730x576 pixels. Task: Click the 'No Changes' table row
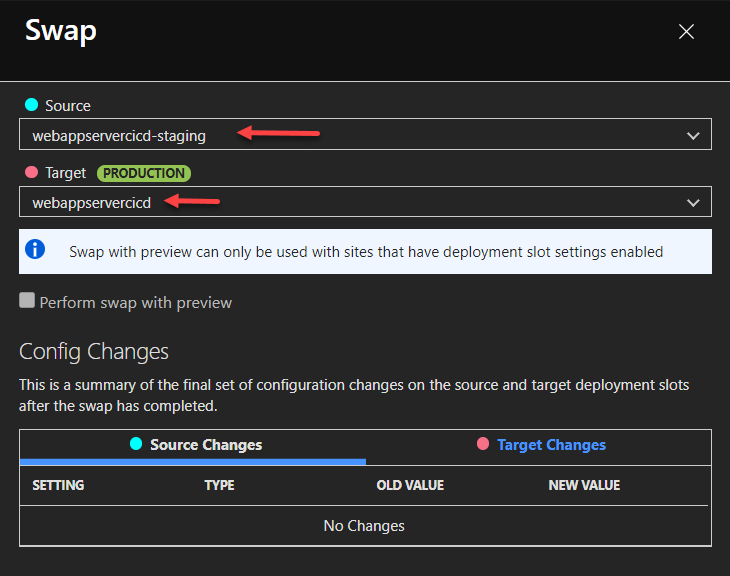click(364, 525)
